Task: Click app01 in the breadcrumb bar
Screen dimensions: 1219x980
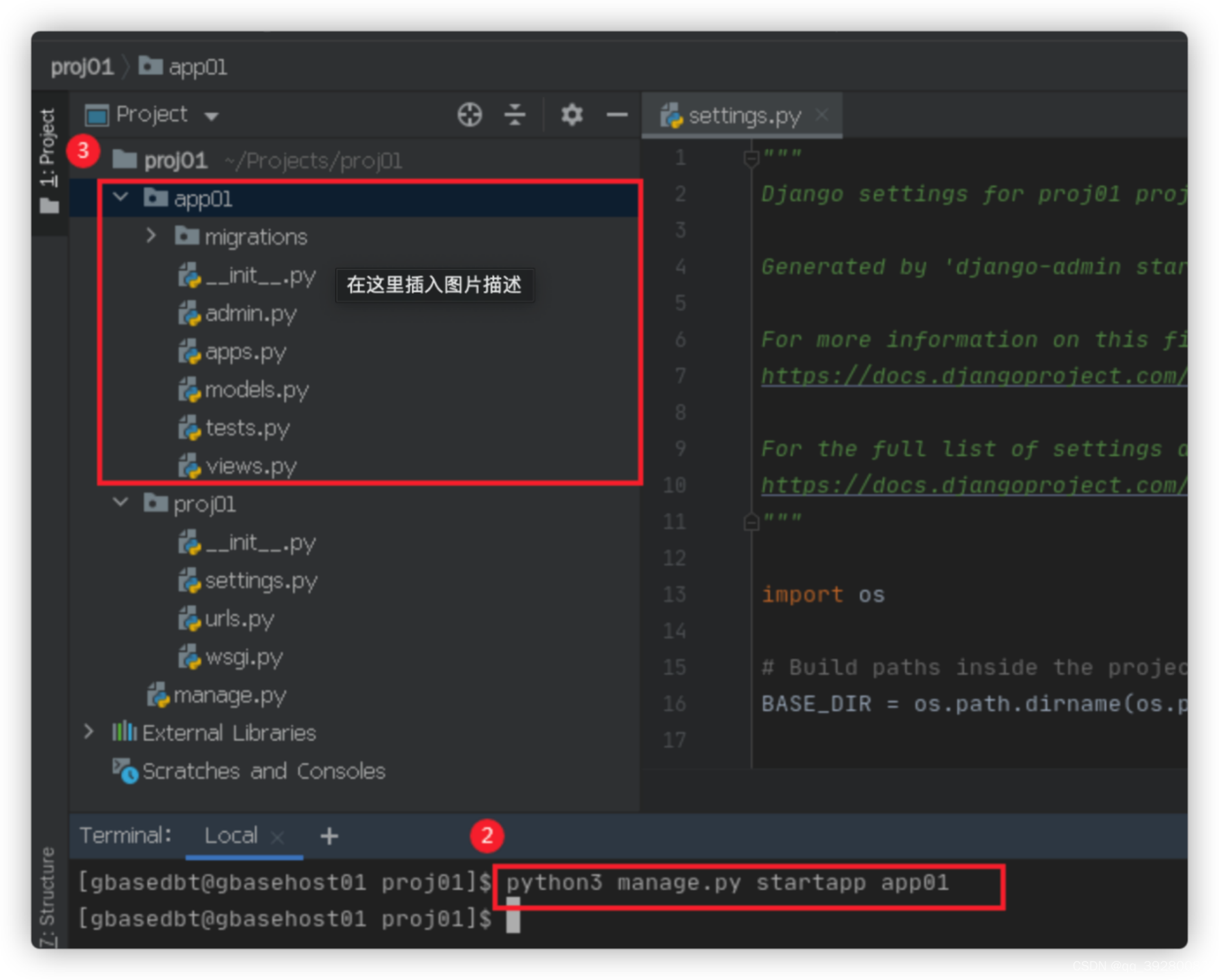Action: tap(197, 67)
